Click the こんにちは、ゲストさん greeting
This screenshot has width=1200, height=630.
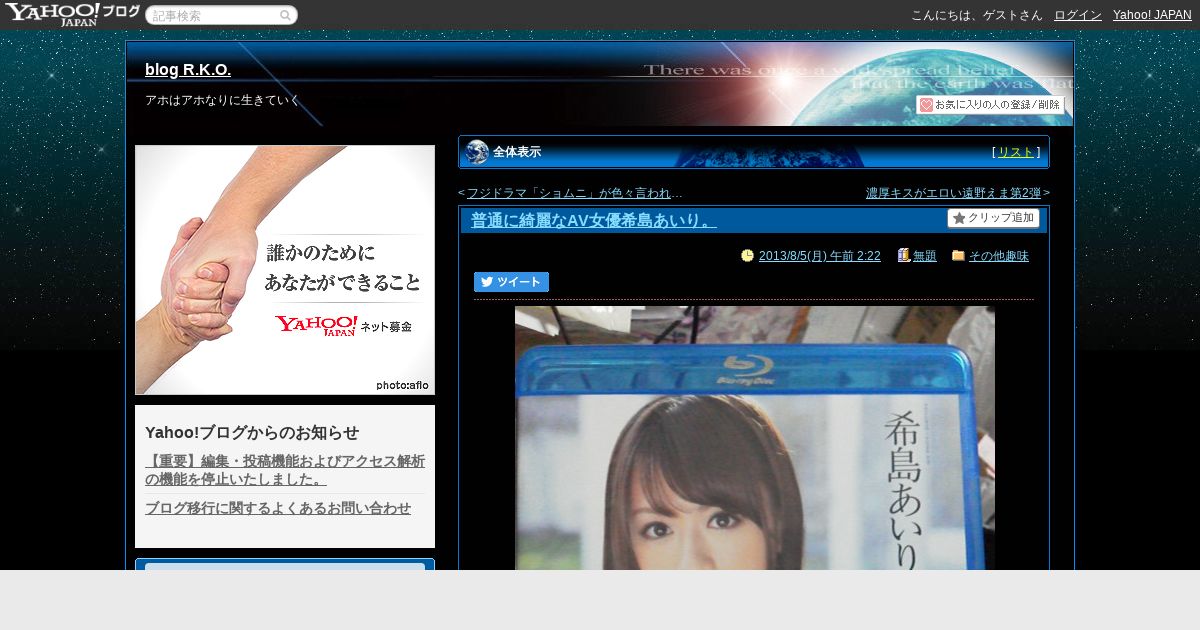point(976,15)
